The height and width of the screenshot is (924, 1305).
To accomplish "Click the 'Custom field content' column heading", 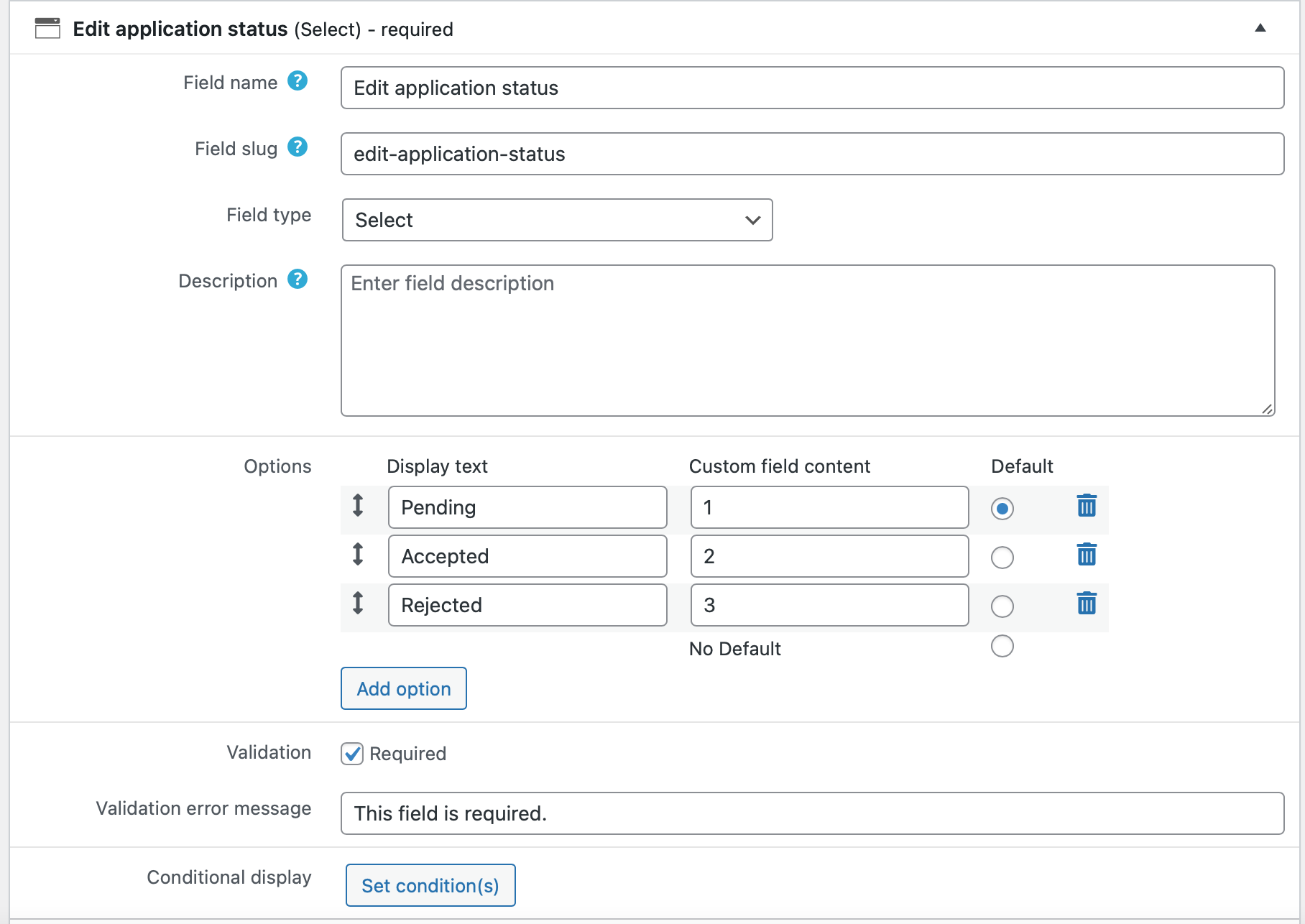I will coord(779,466).
